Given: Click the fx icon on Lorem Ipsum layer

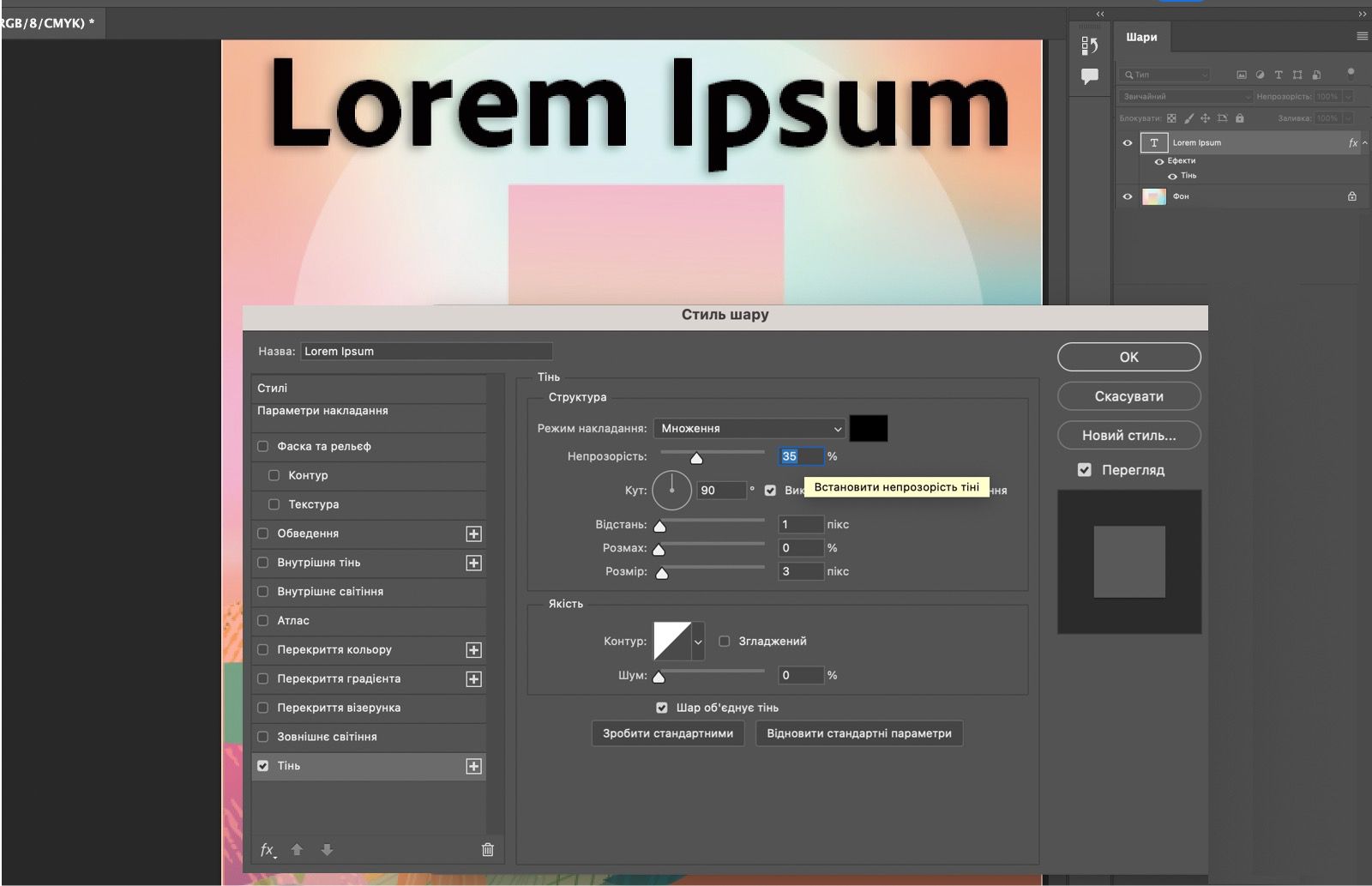Looking at the screenshot, I should [1353, 143].
